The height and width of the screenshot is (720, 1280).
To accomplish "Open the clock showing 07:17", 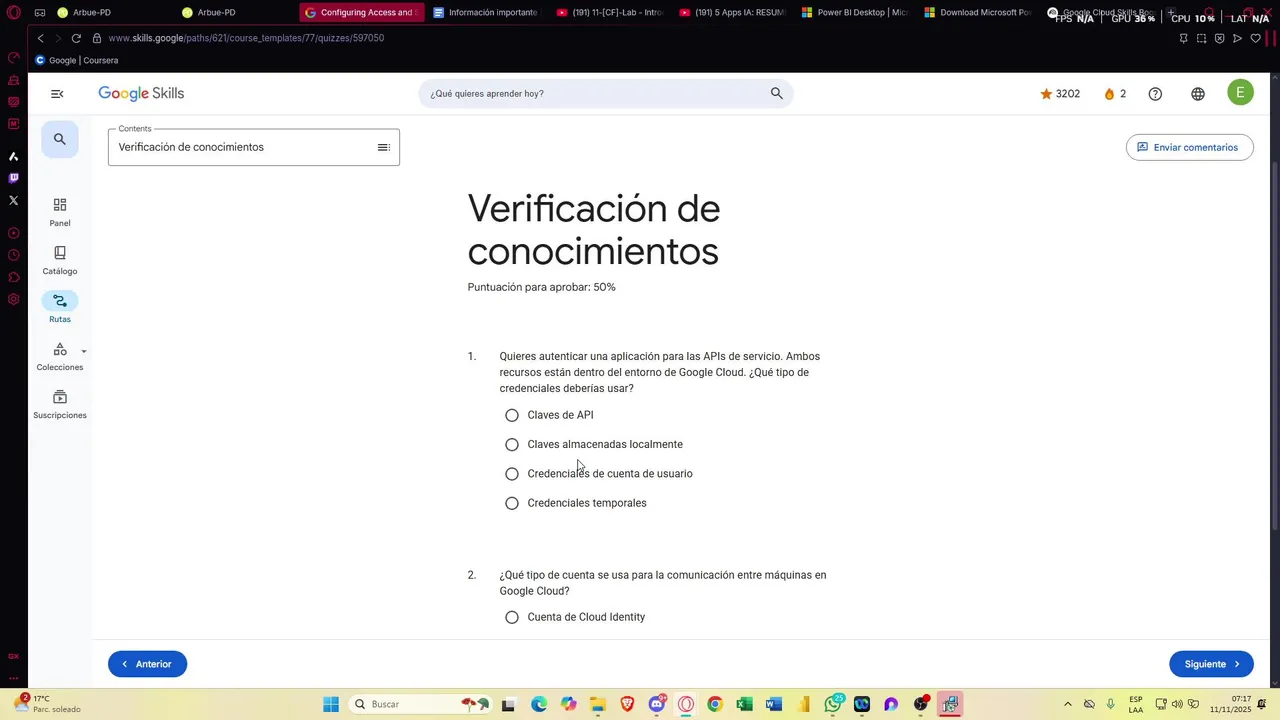I will click(x=1230, y=704).
